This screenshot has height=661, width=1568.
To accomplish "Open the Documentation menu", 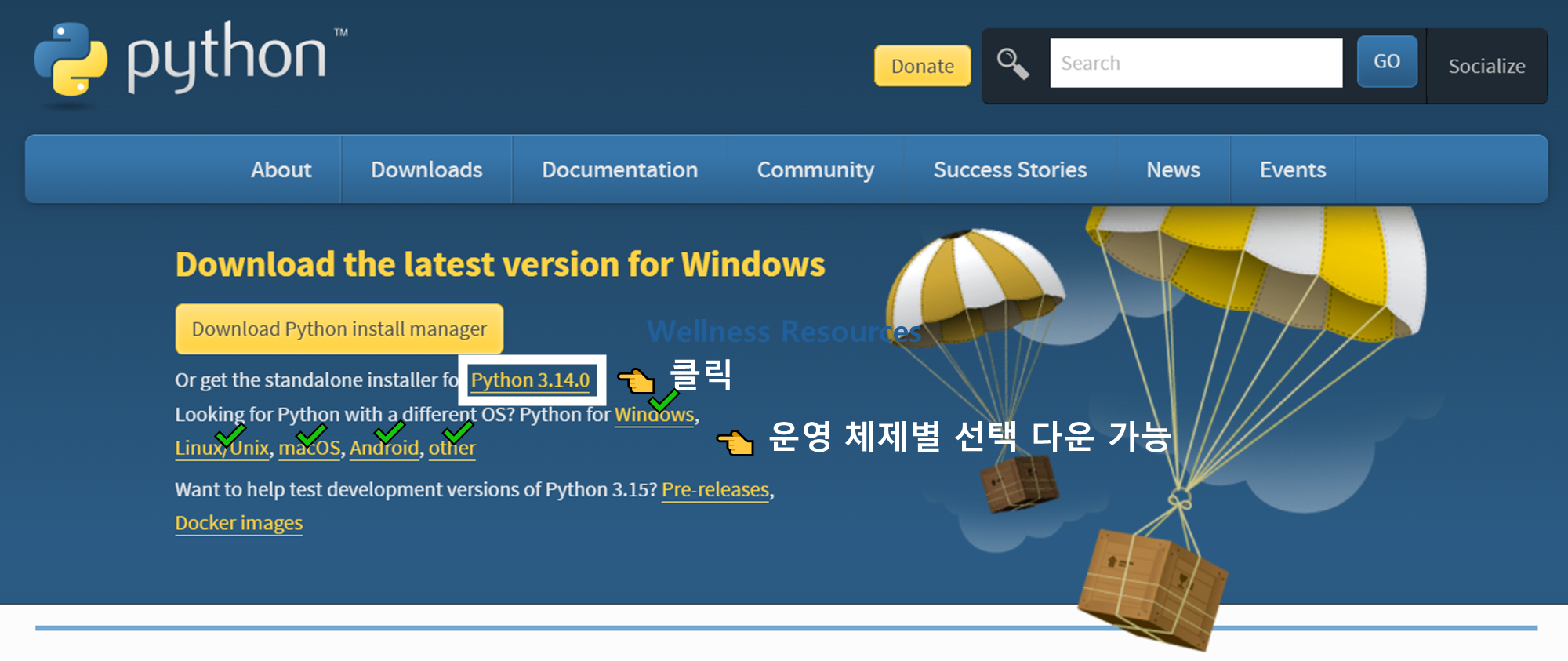I will click(619, 169).
